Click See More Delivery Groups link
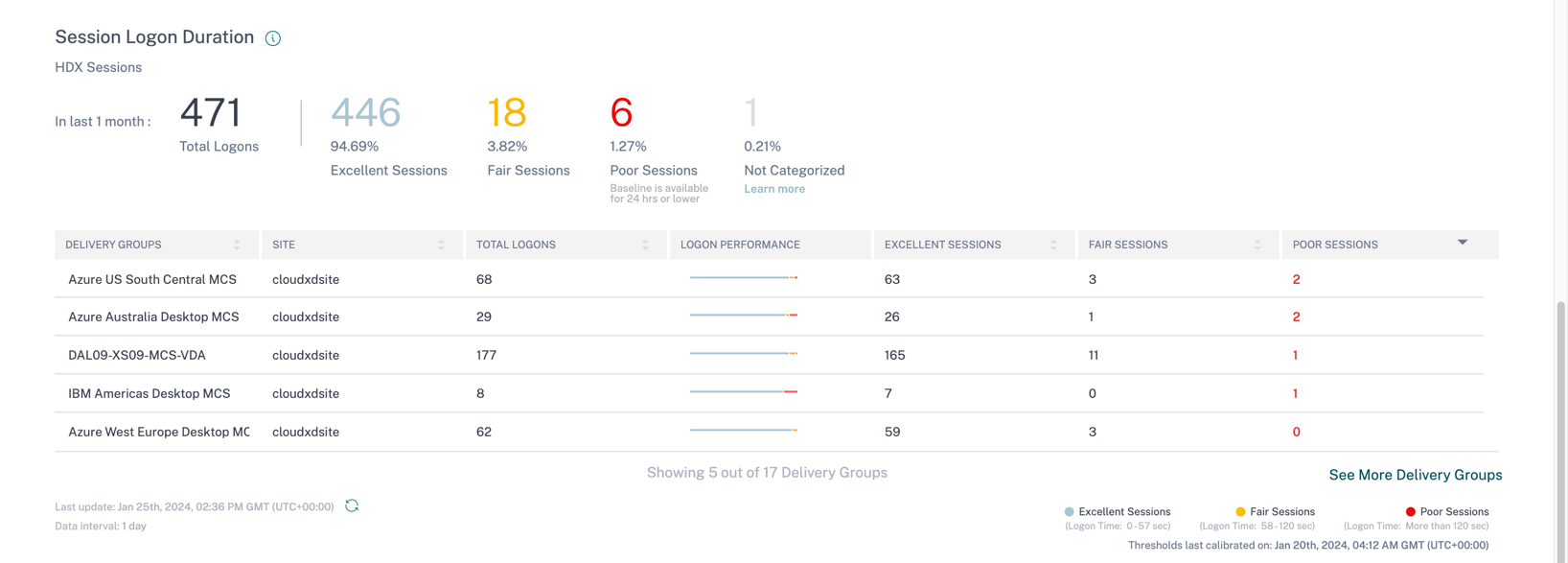Image resolution: width=1568 pixels, height=563 pixels. click(1415, 476)
